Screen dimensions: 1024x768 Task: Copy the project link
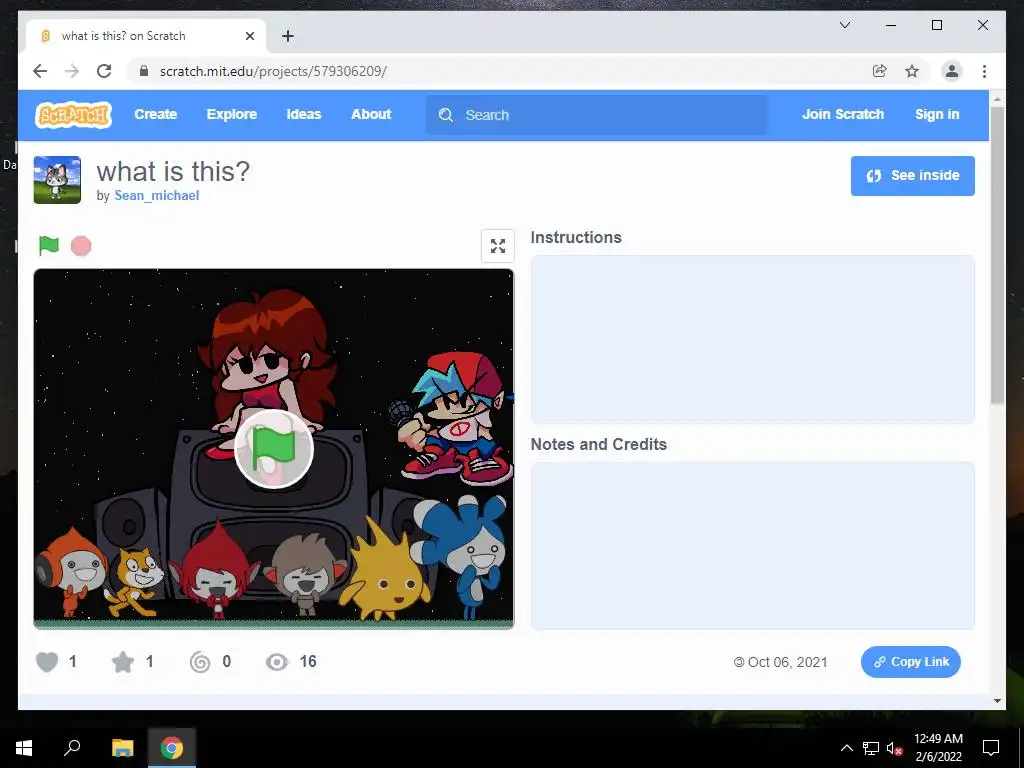(x=910, y=662)
